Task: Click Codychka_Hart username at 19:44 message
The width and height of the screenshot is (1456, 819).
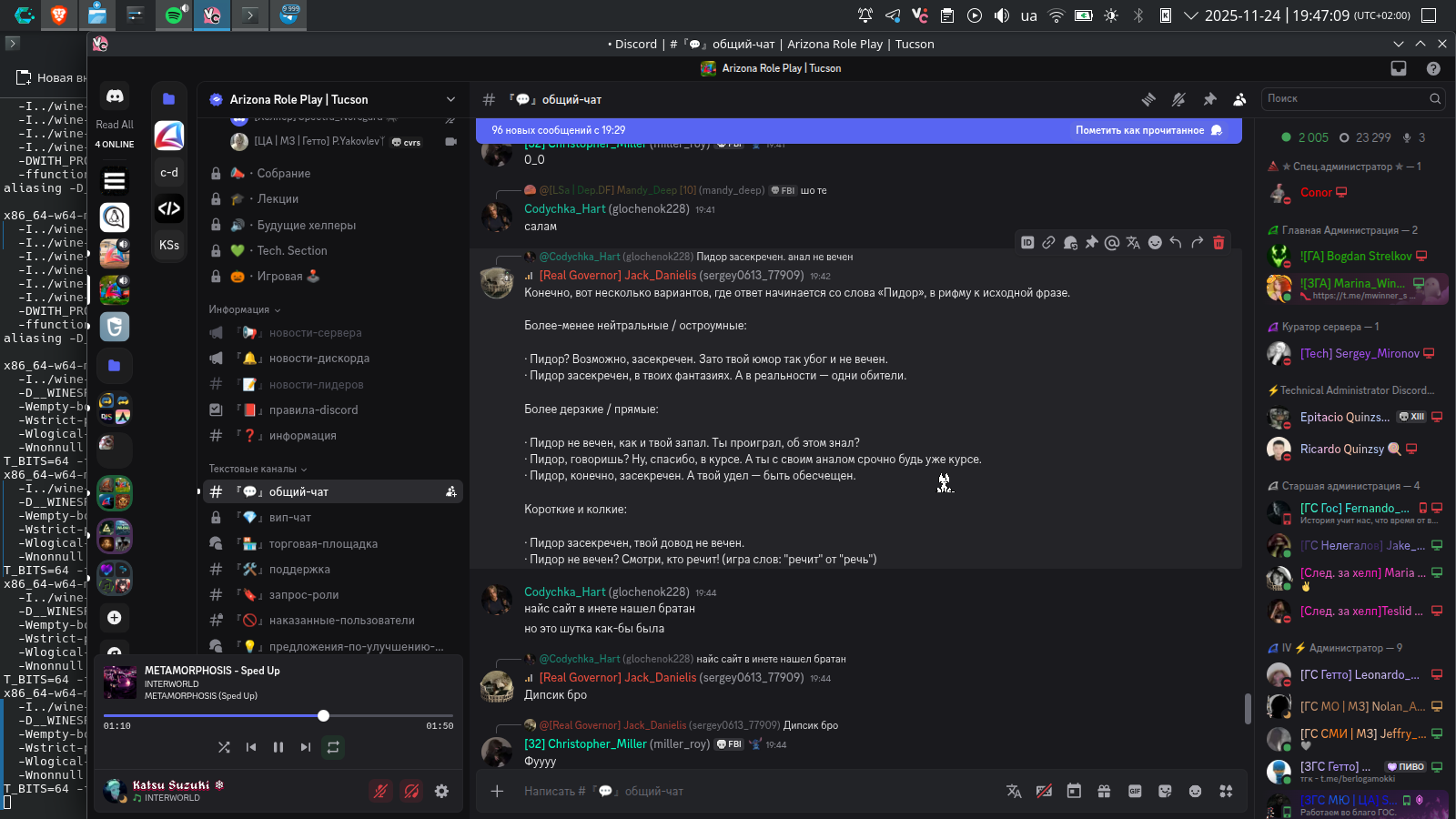Action: click(564, 591)
